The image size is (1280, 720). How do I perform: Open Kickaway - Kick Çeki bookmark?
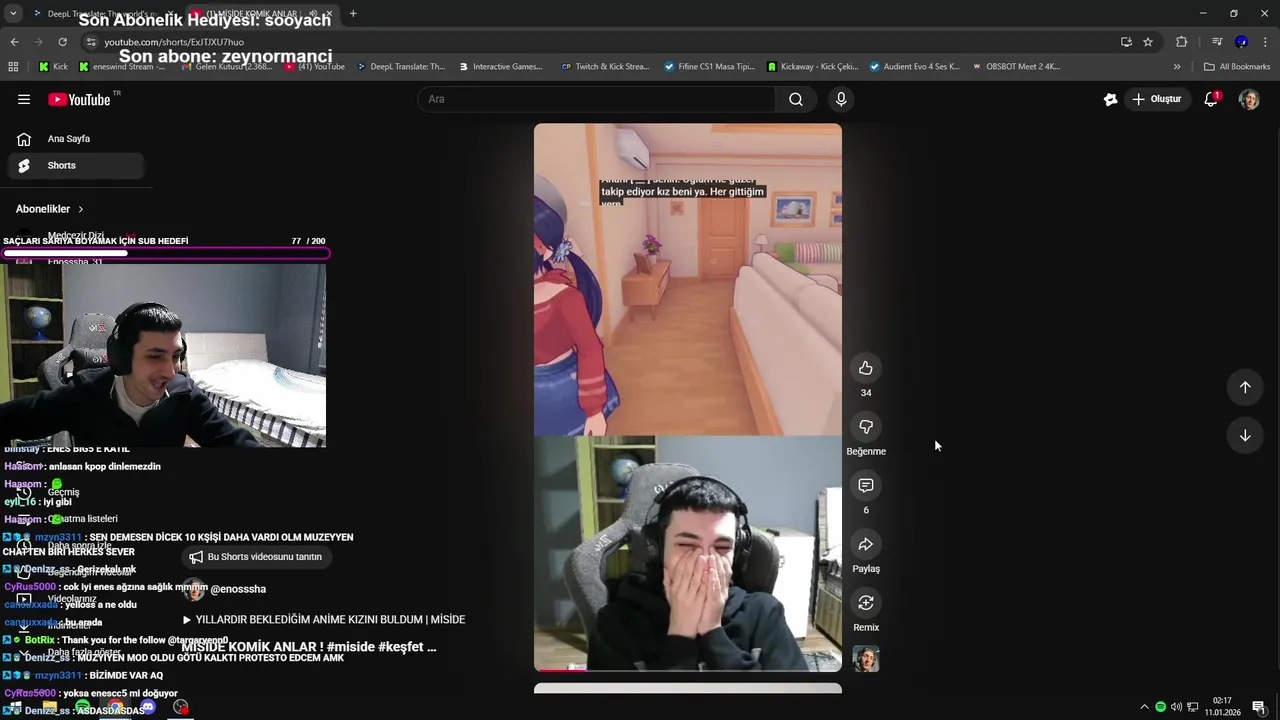pos(812,67)
